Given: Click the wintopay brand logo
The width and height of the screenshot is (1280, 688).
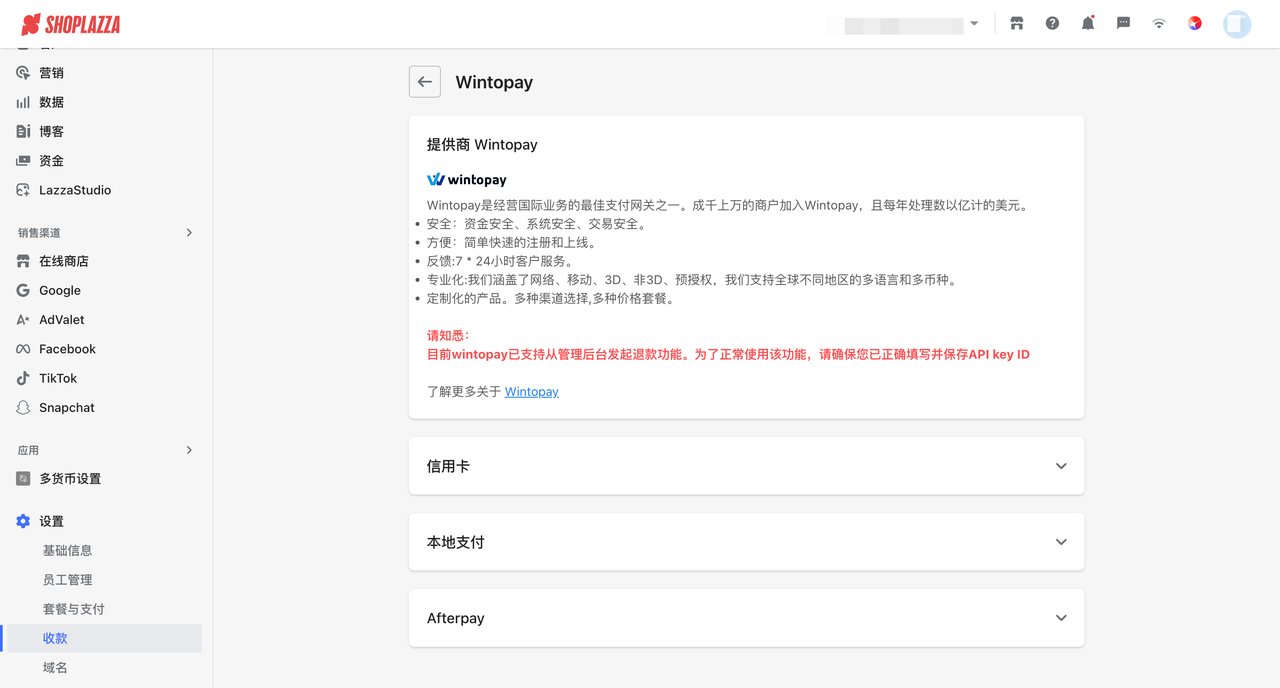Looking at the screenshot, I should click(467, 180).
